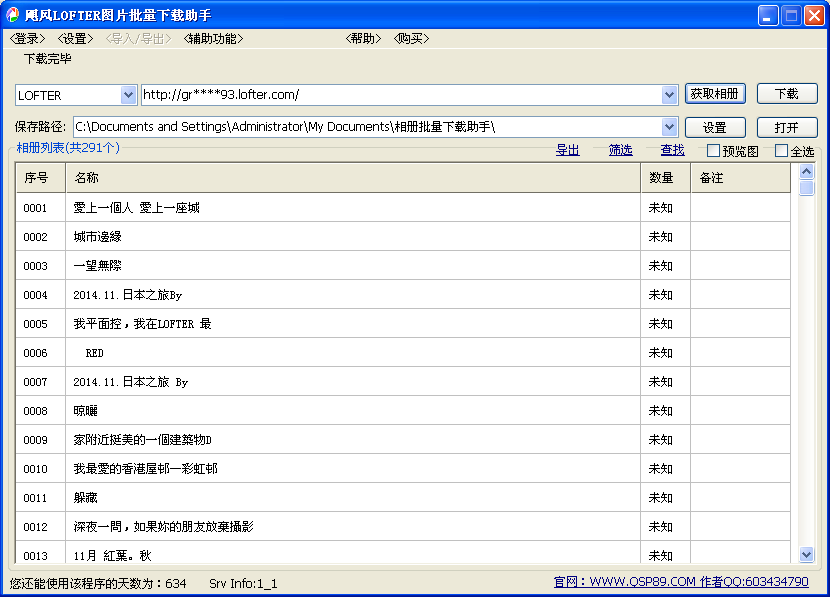Select row 0005 我平面控，我在LOFTER 最
The height and width of the screenshot is (597, 830).
[x=403, y=324]
